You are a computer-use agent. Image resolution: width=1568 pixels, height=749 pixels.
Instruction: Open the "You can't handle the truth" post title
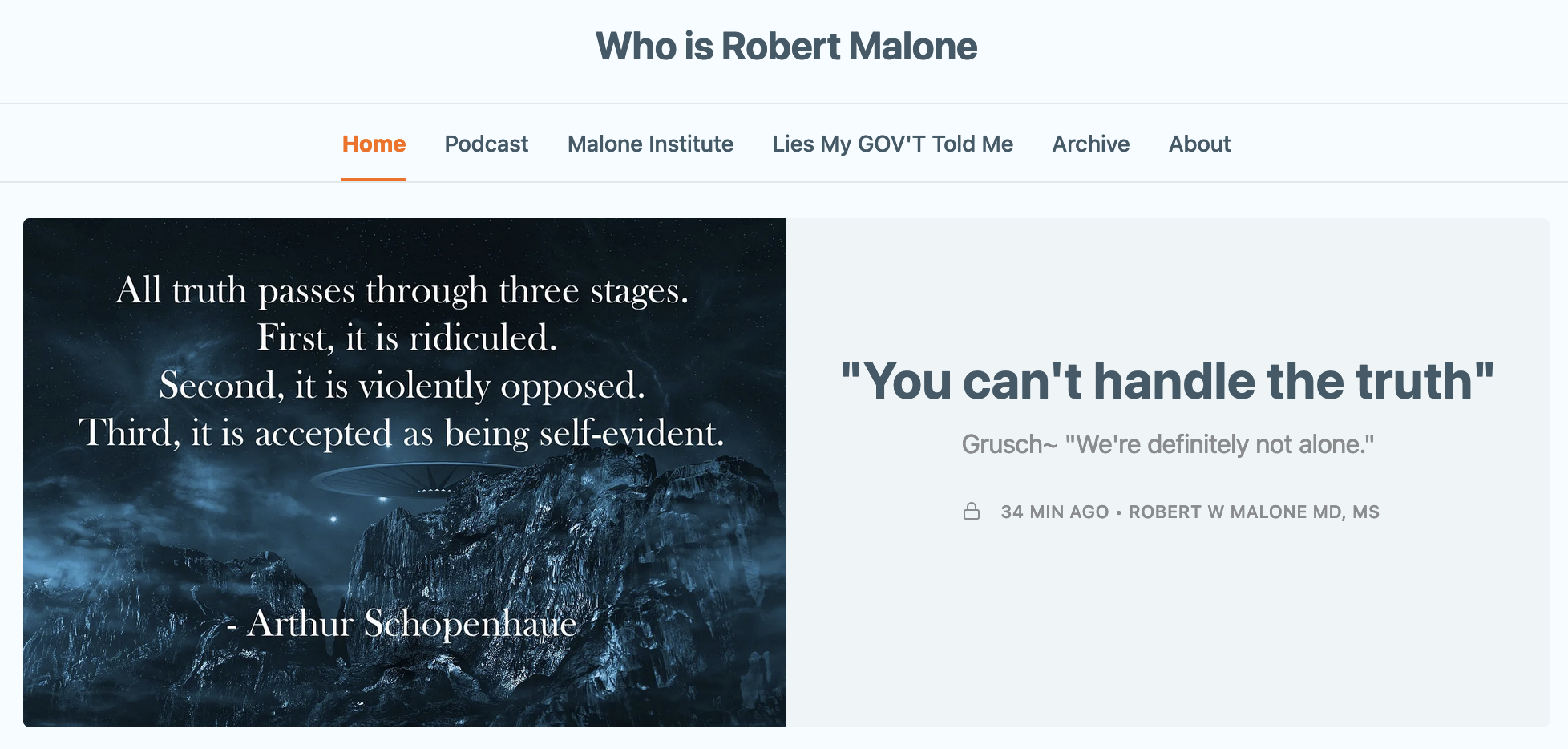(1167, 381)
